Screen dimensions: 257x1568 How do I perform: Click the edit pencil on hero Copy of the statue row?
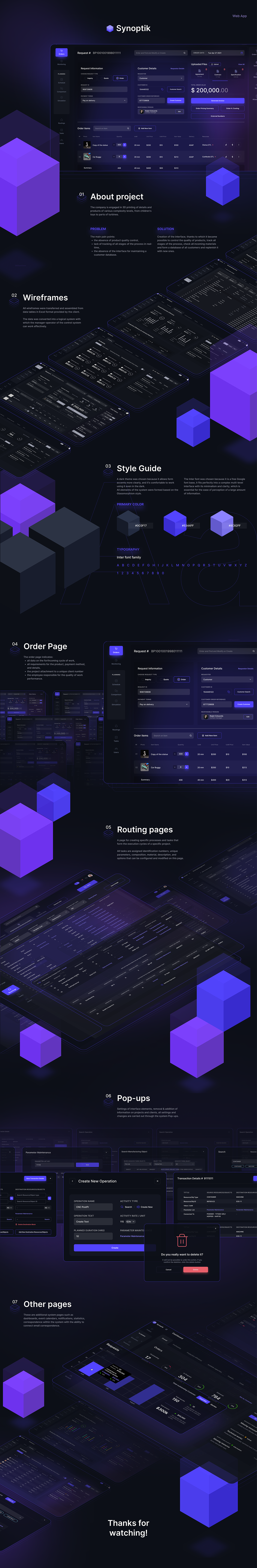226,145
